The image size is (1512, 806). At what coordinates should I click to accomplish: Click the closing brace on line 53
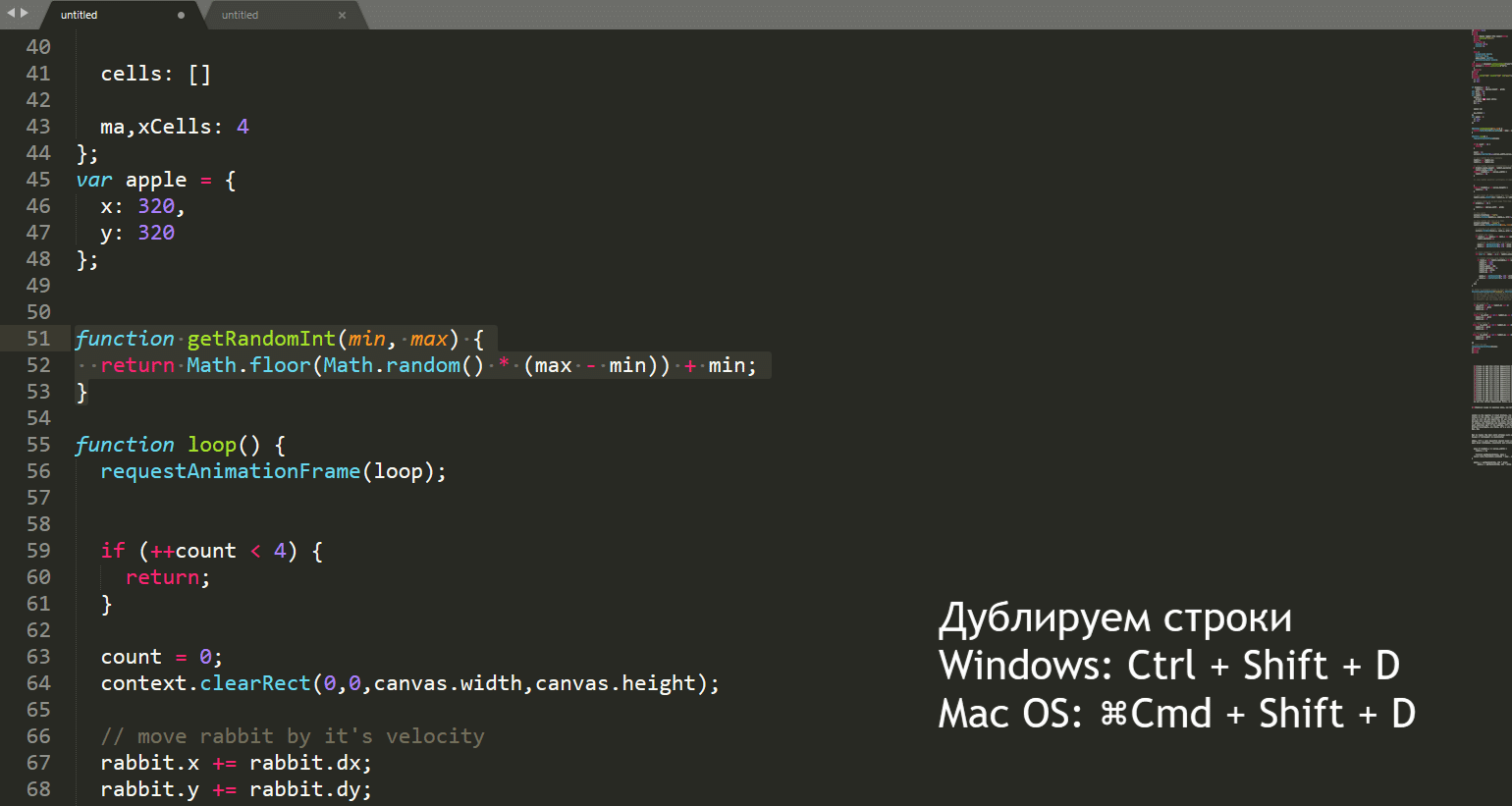tap(82, 392)
